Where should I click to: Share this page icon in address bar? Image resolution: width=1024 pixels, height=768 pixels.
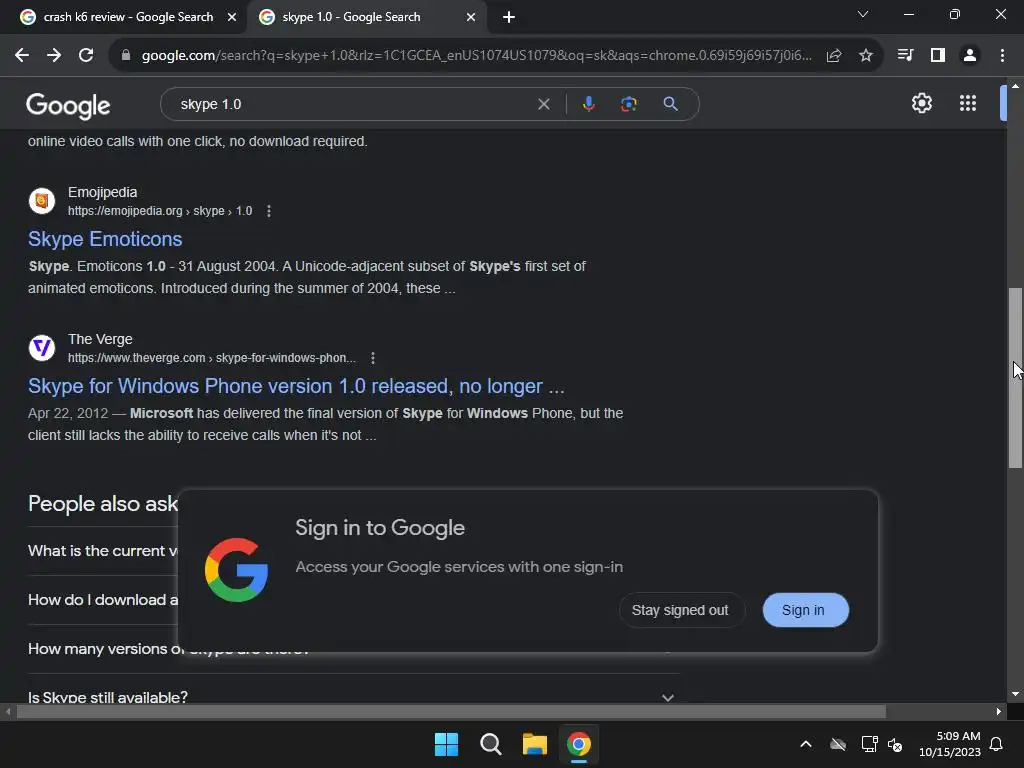tap(834, 56)
